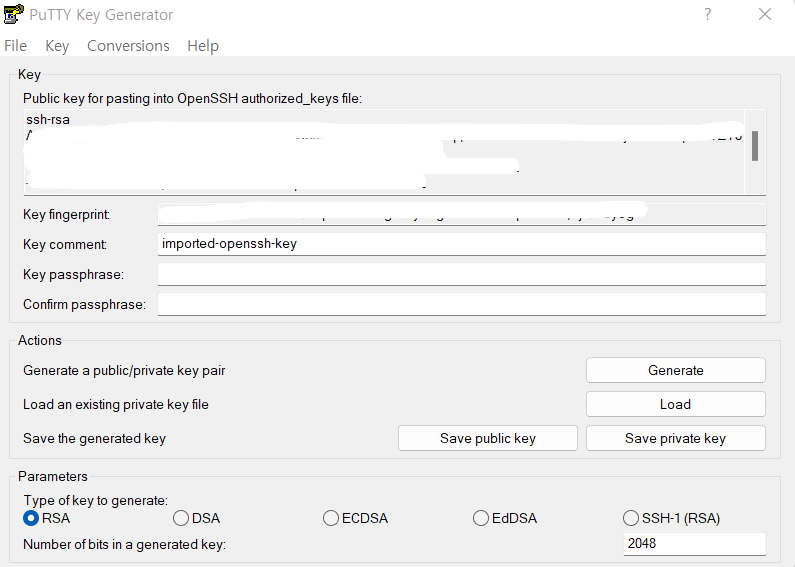Click the Generate button
Viewport: 795px width, 567px height.
coord(675,370)
